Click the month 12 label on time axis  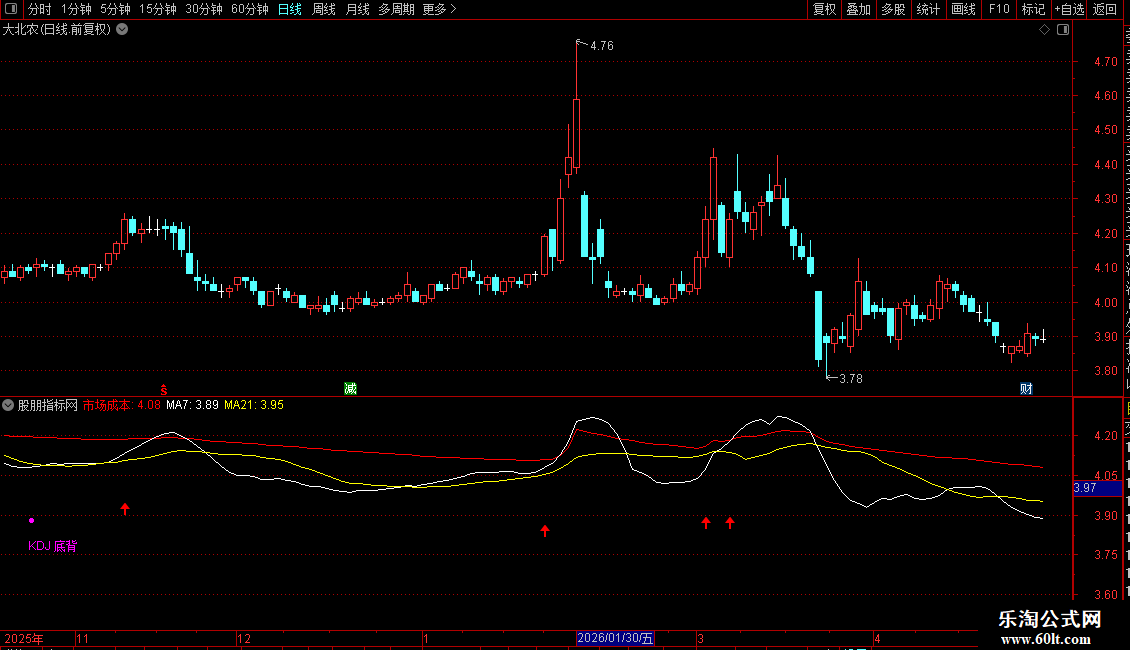pos(244,638)
